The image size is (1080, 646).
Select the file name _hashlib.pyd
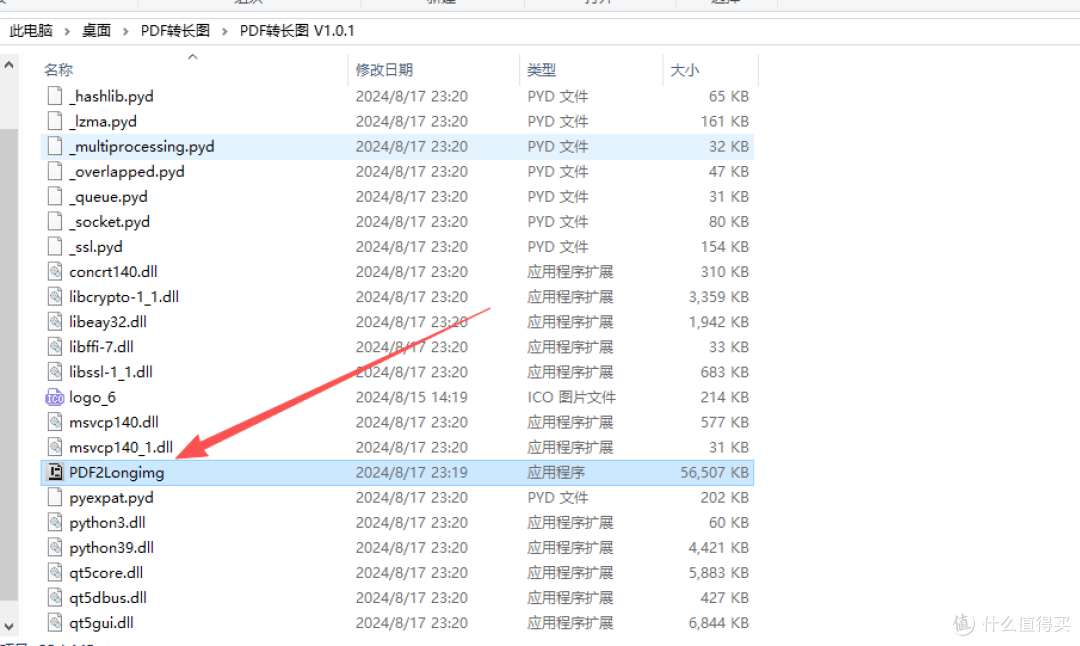tap(112, 96)
